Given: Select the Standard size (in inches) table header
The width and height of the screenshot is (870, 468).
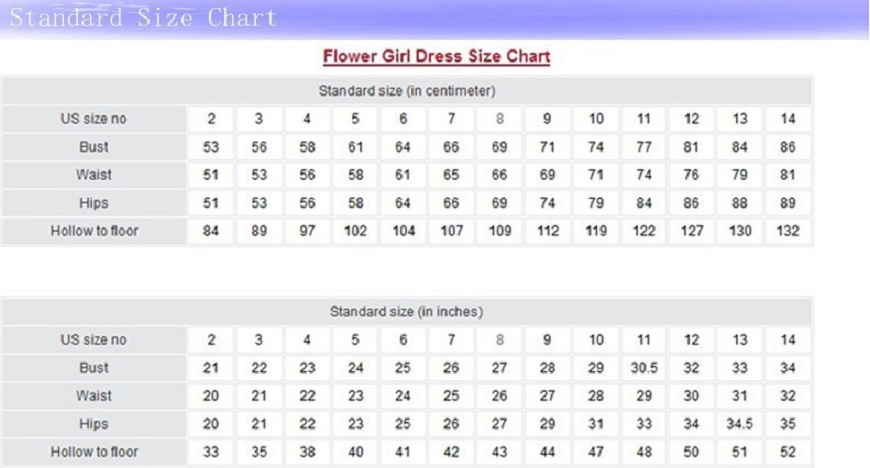Looking at the screenshot, I should (407, 312).
